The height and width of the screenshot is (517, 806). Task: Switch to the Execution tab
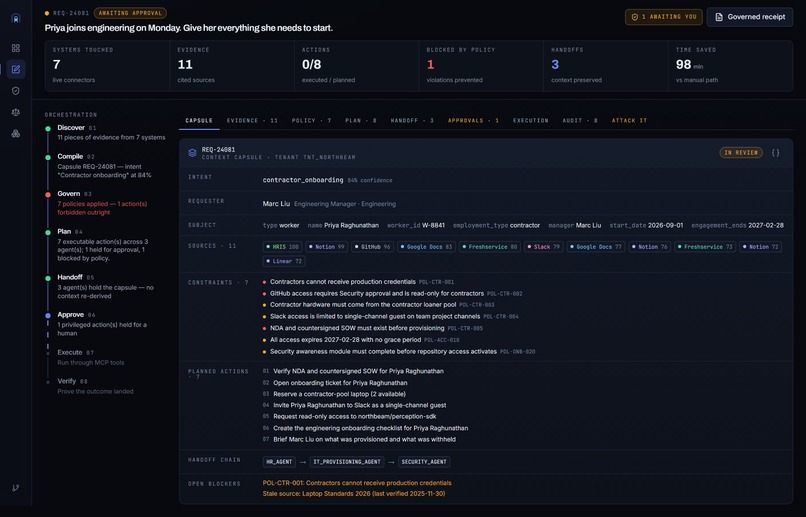click(x=530, y=121)
